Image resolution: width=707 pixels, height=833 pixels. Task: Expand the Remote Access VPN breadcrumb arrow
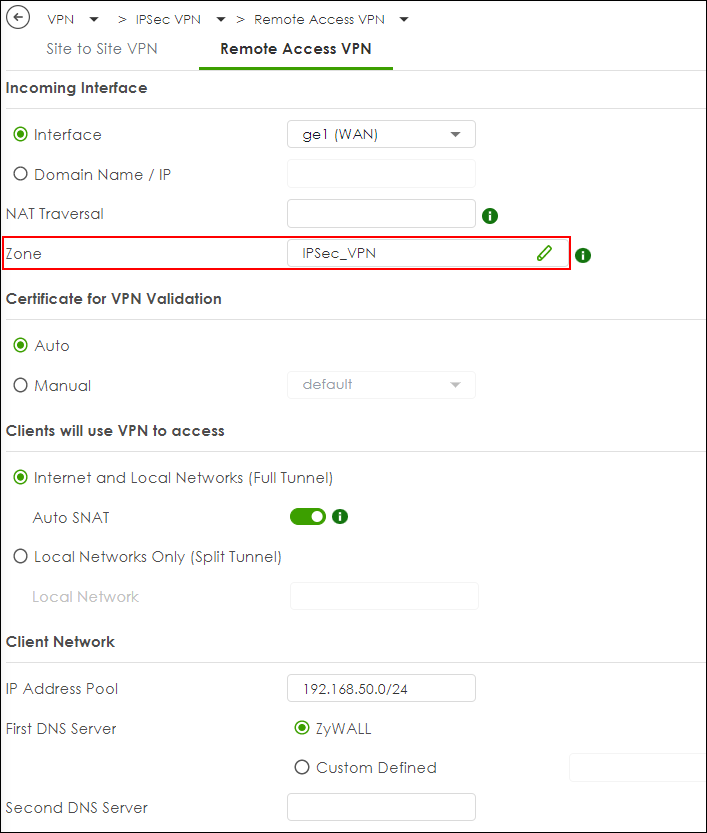click(404, 20)
